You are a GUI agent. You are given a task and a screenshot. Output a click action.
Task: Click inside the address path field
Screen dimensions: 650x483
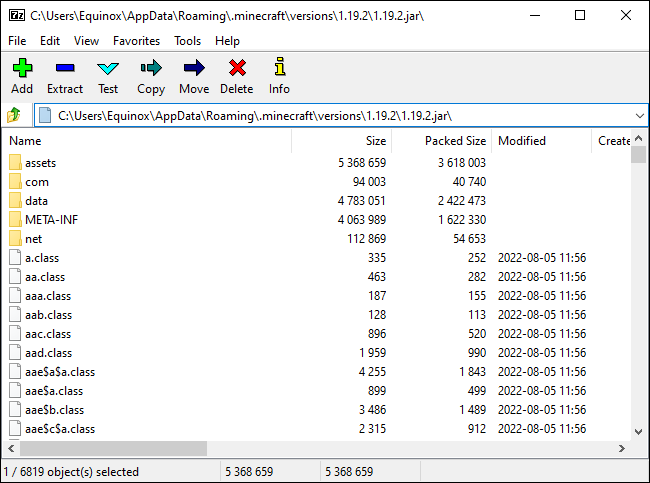tap(340, 115)
